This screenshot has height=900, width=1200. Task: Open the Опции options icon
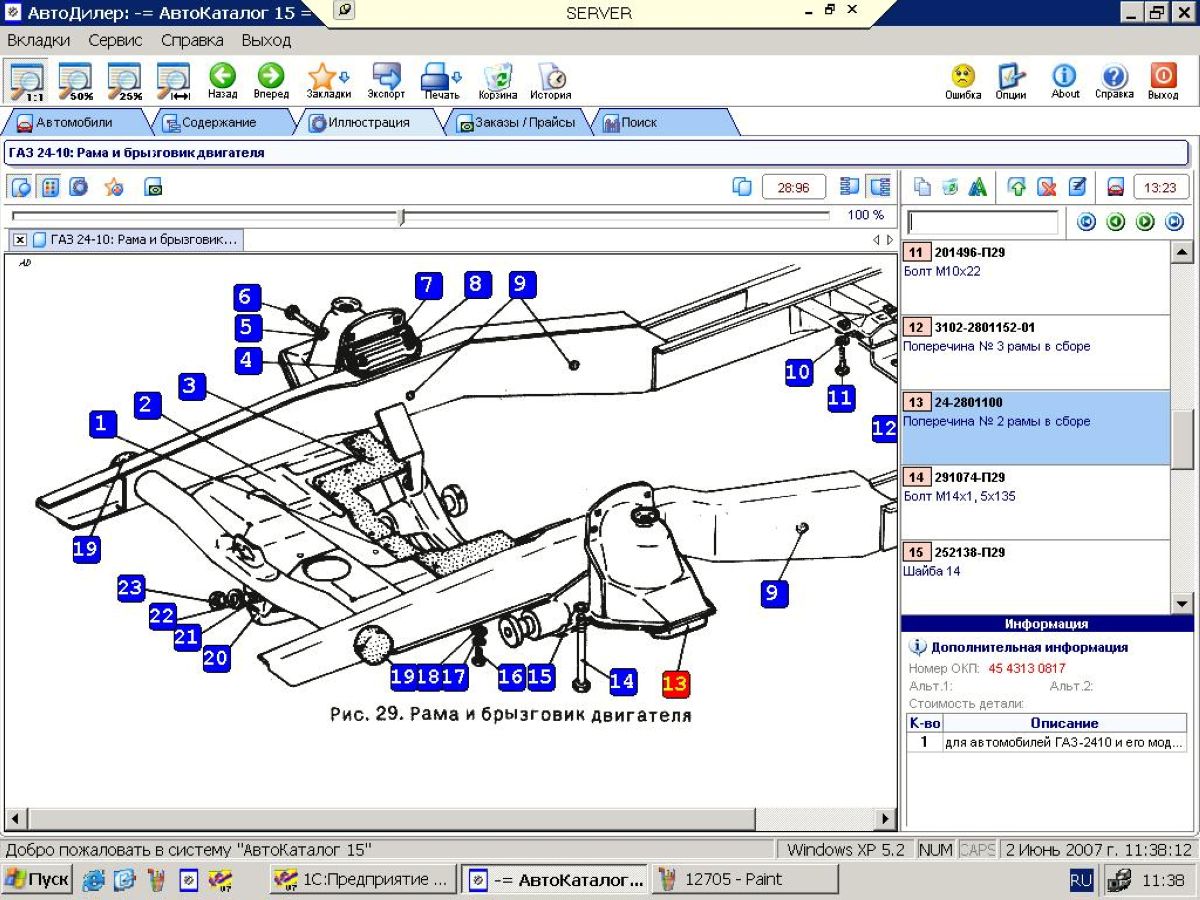1011,82
